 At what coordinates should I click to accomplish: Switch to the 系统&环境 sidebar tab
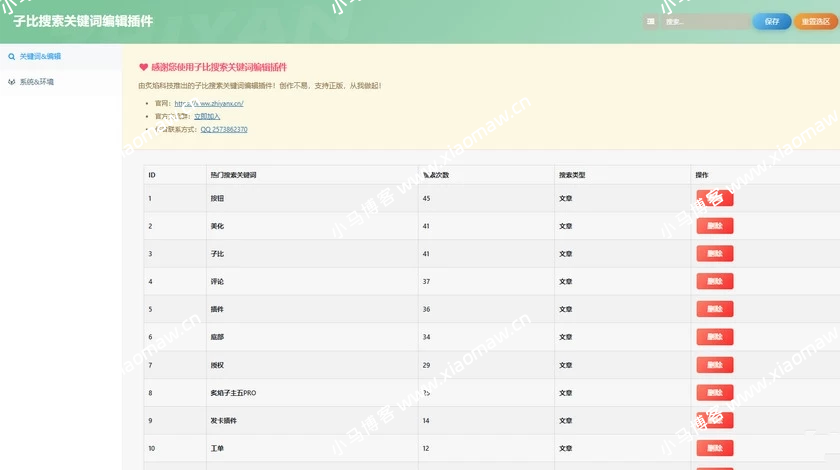pyautogui.click(x=37, y=82)
